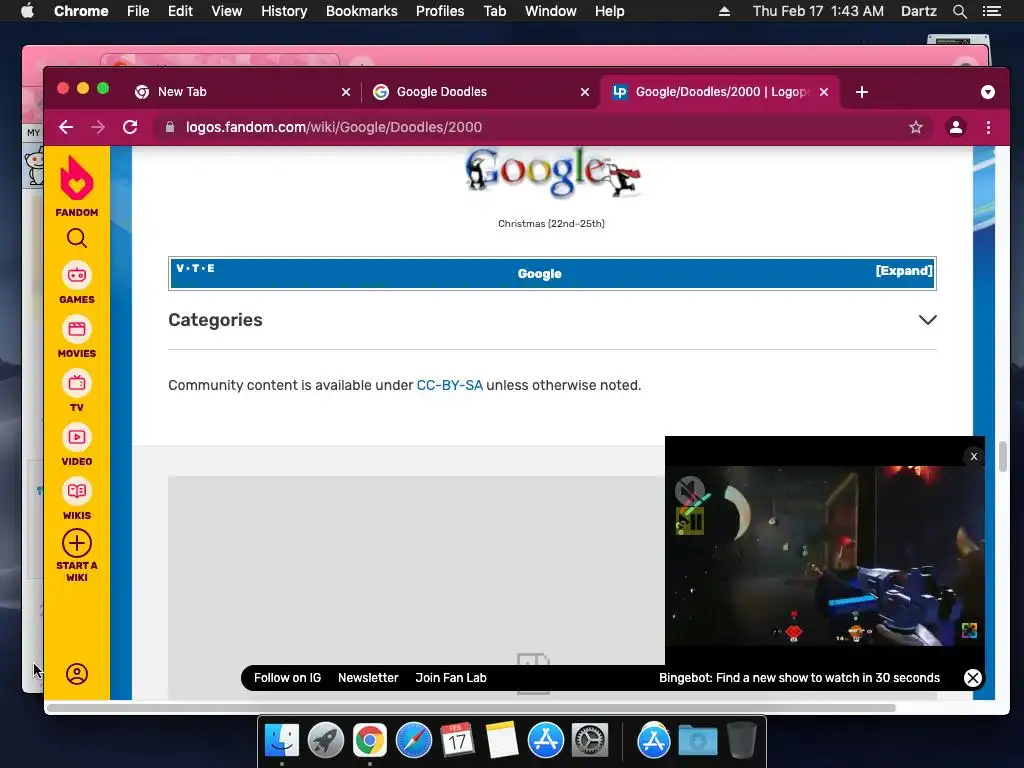This screenshot has width=1024, height=768.
Task: Close the New Tab tab
Action: pyautogui.click(x=345, y=92)
